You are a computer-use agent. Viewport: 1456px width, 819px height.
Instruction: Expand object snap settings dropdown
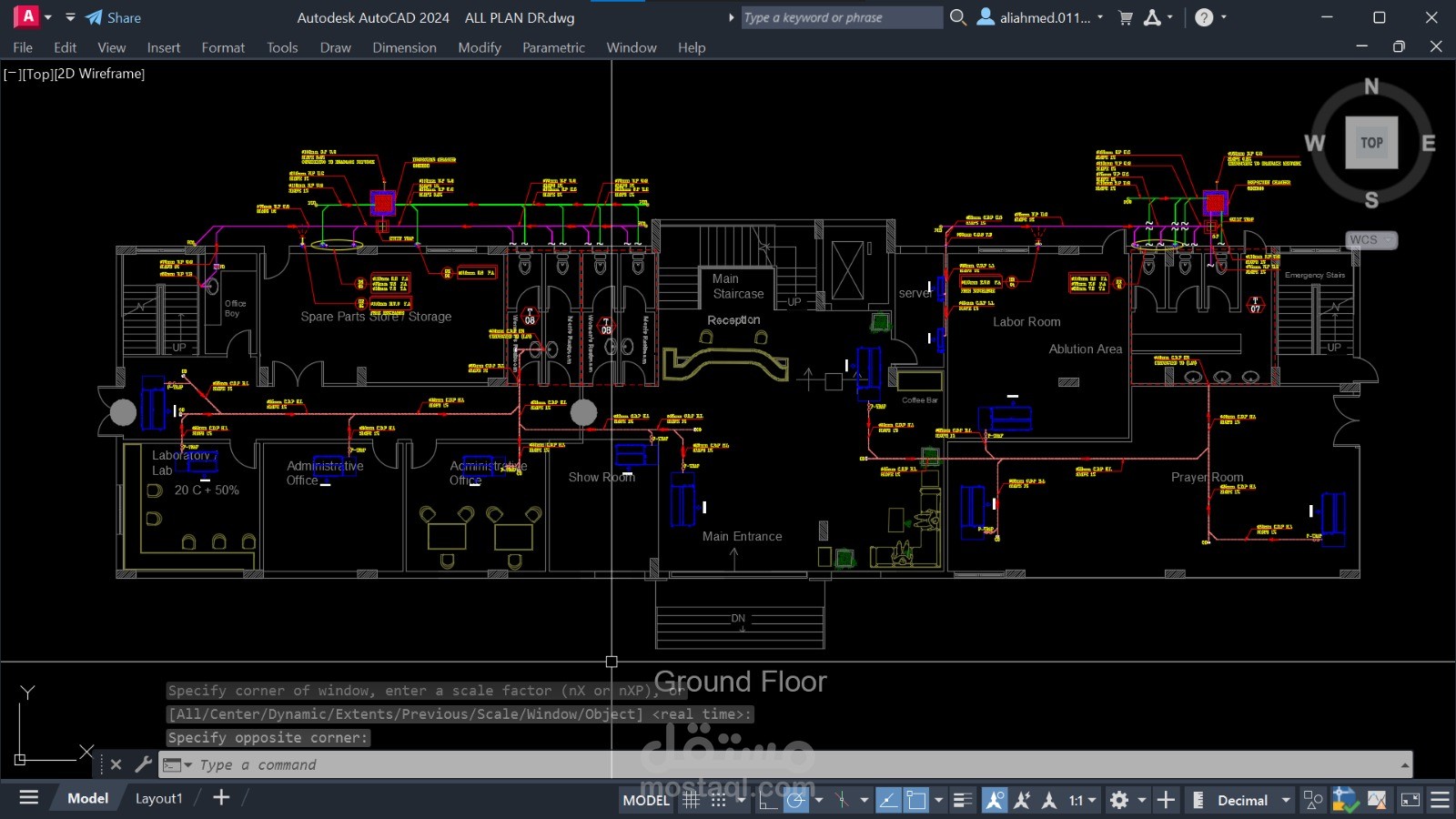pos(938,800)
